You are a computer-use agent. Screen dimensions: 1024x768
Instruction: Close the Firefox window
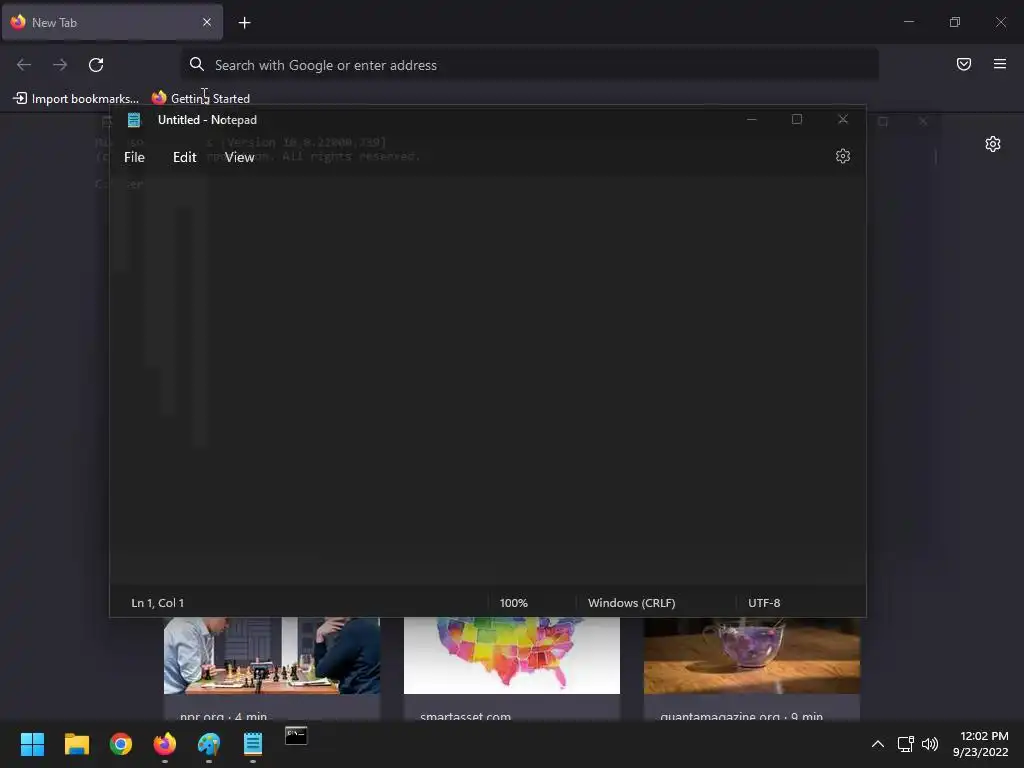tap(1000, 22)
